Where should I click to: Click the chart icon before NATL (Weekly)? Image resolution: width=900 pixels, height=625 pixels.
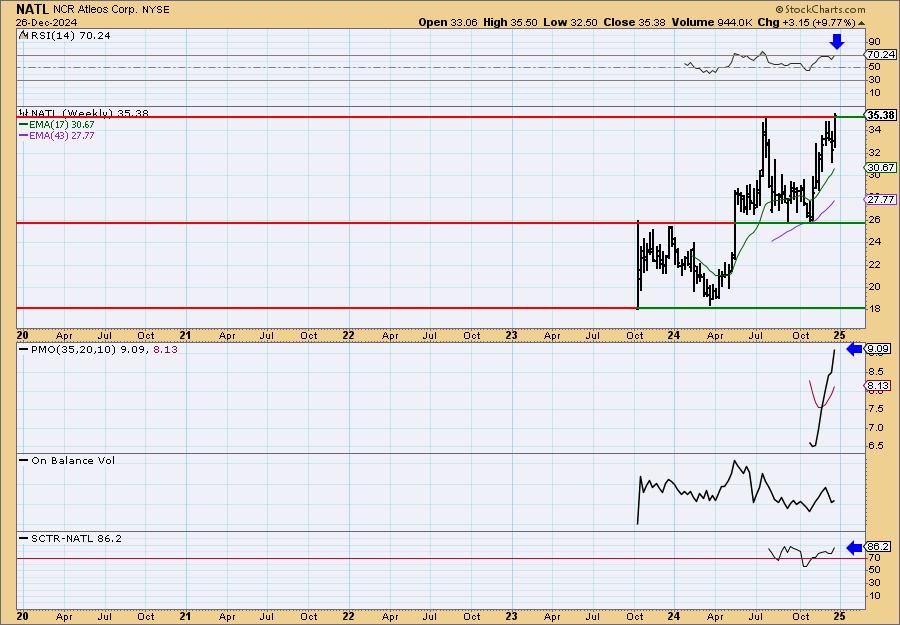click(24, 112)
